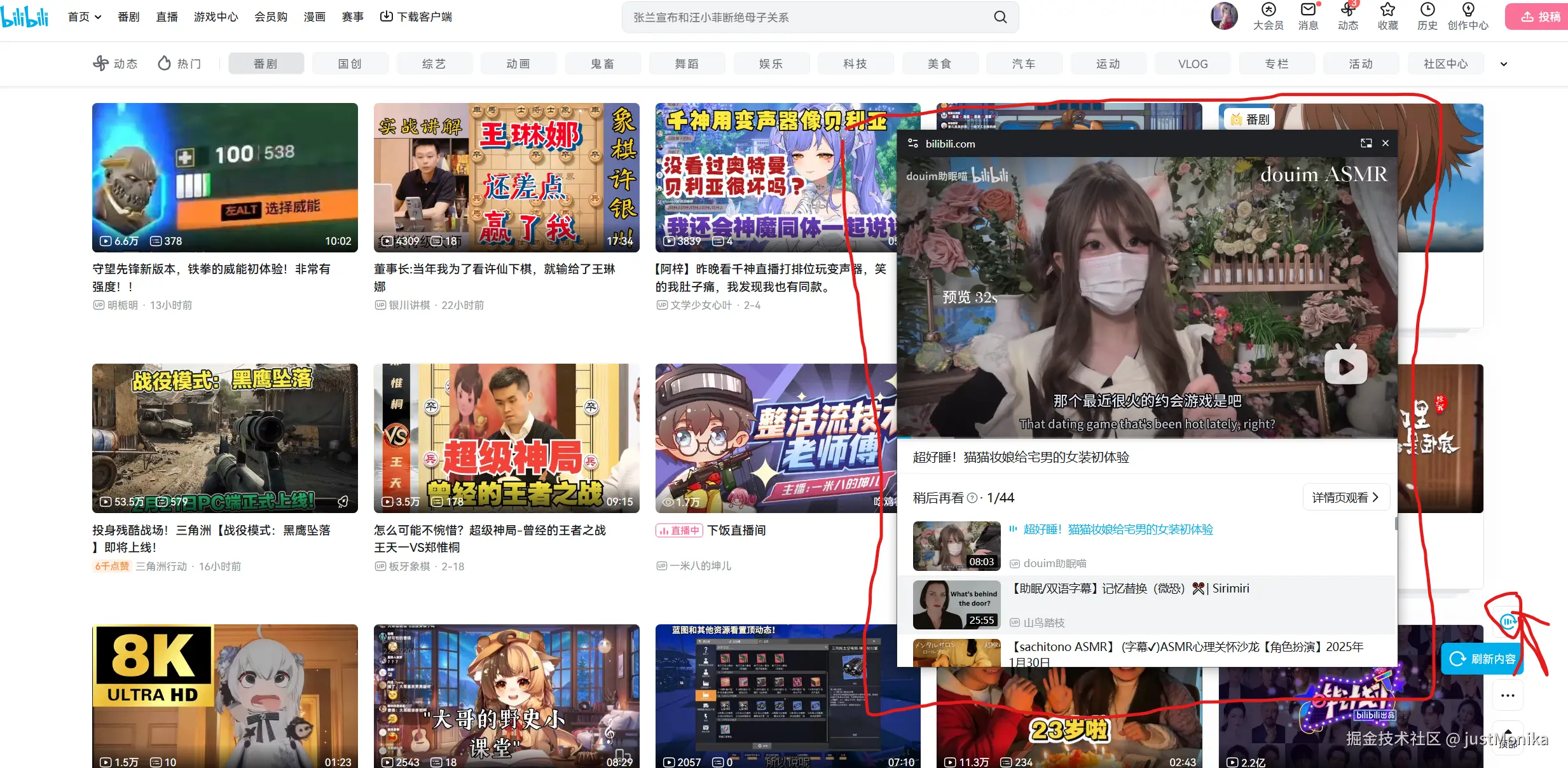Click the site settings icon beside bilibili.com

(913, 144)
